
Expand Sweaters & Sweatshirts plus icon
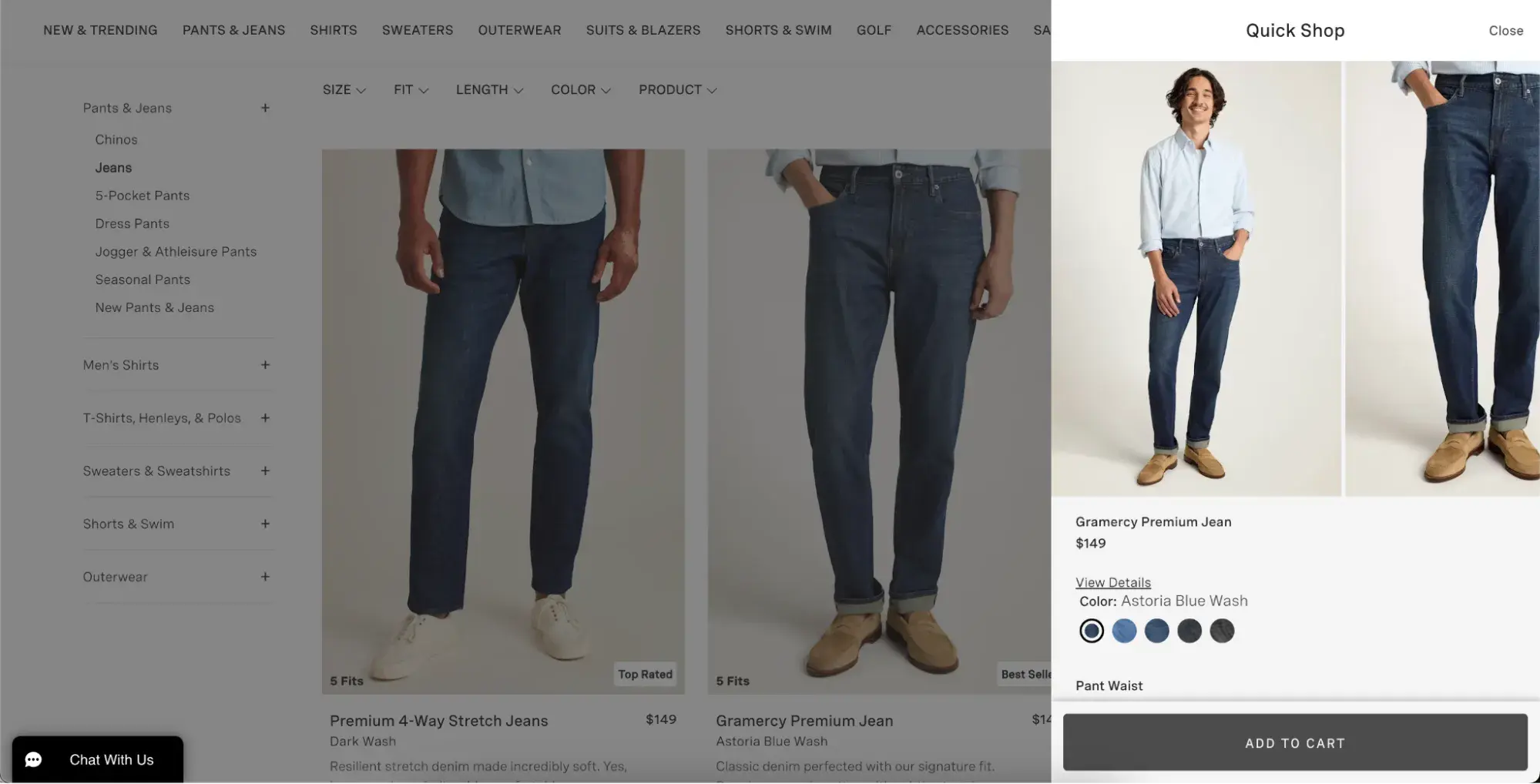click(265, 471)
